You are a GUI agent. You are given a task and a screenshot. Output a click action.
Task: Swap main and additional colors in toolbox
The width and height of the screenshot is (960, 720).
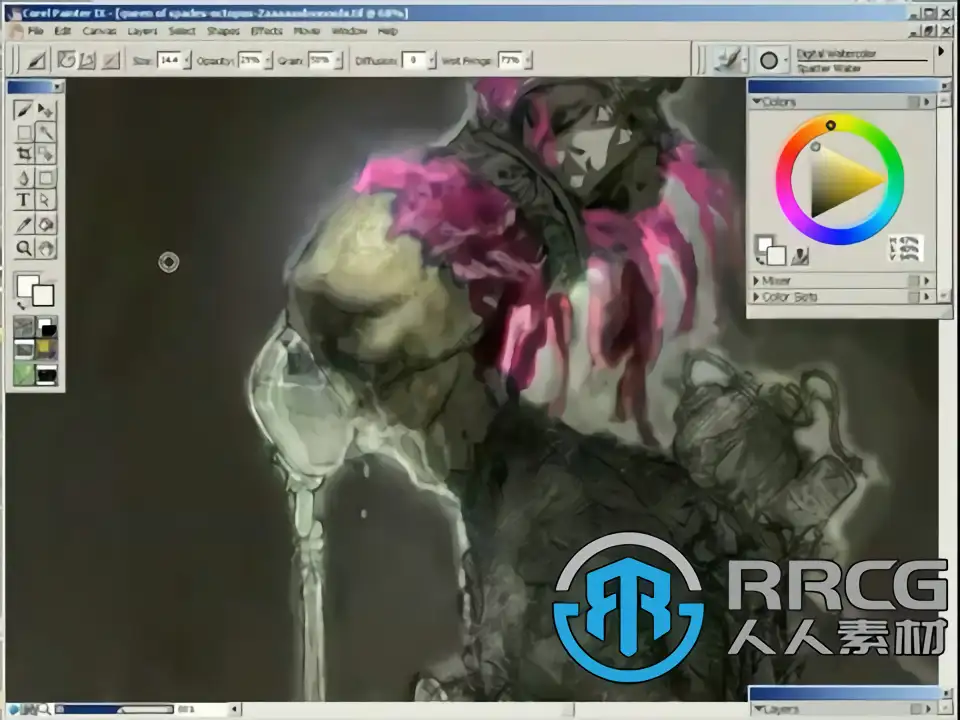[21, 304]
